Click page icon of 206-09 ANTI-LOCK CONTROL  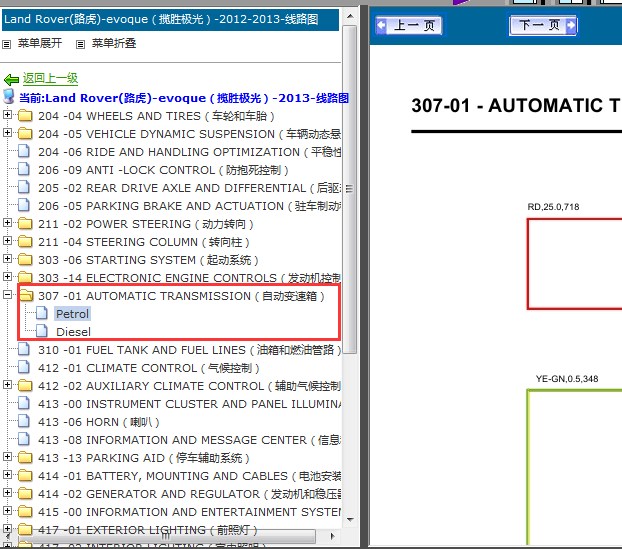tap(24, 169)
